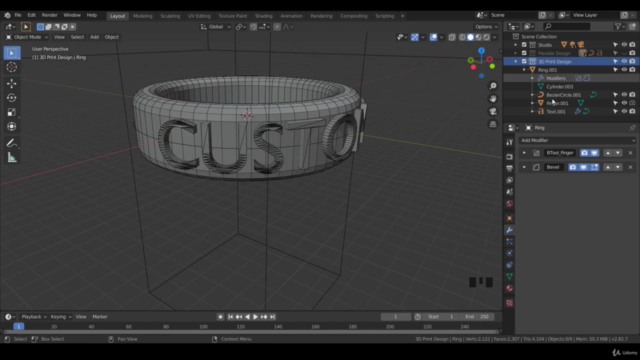The height and width of the screenshot is (360, 640).
Task: Collapse the 3D Print Design collection
Action: 516,62
